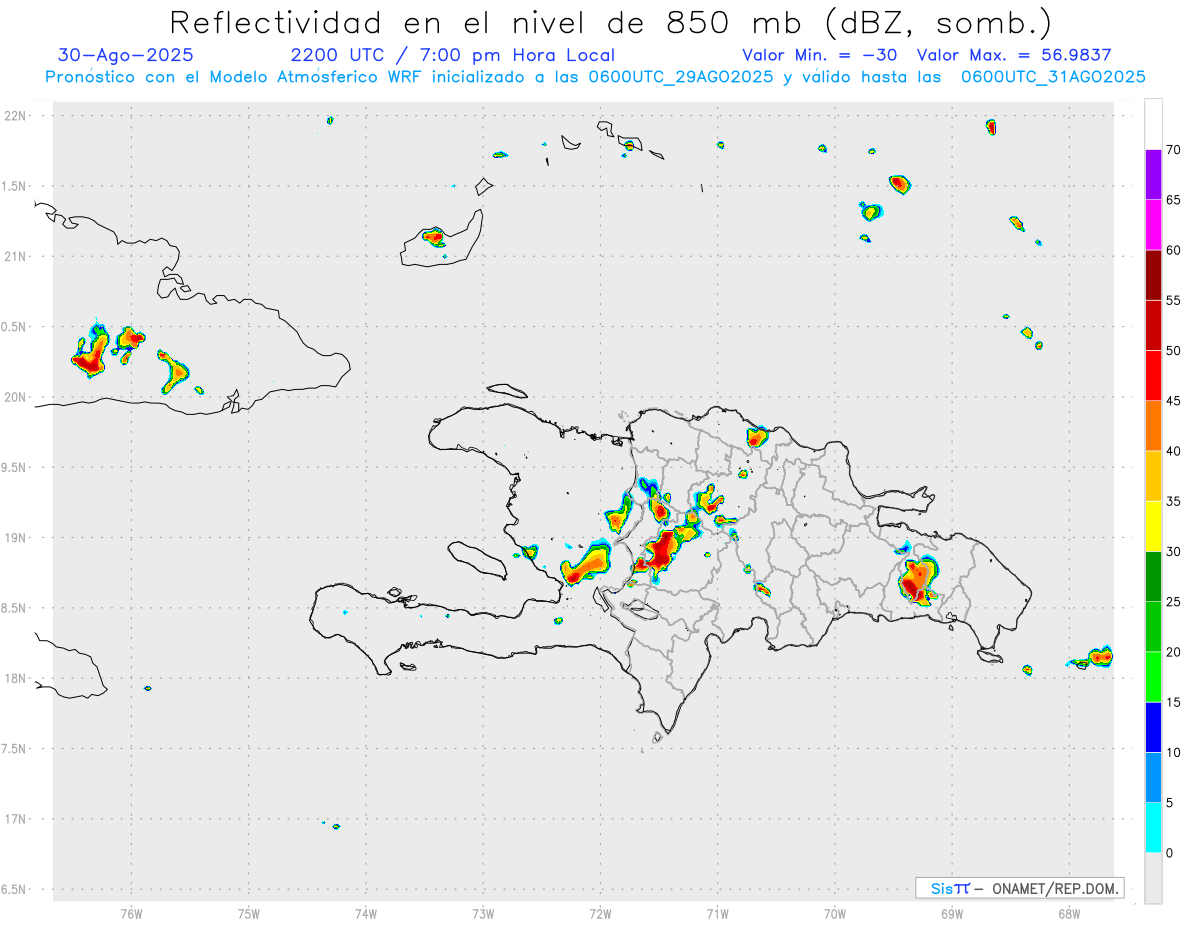Click the time text '2200 UTC / 7:00 pm Hora Local'
The width and height of the screenshot is (1200, 927).
[x=453, y=55]
